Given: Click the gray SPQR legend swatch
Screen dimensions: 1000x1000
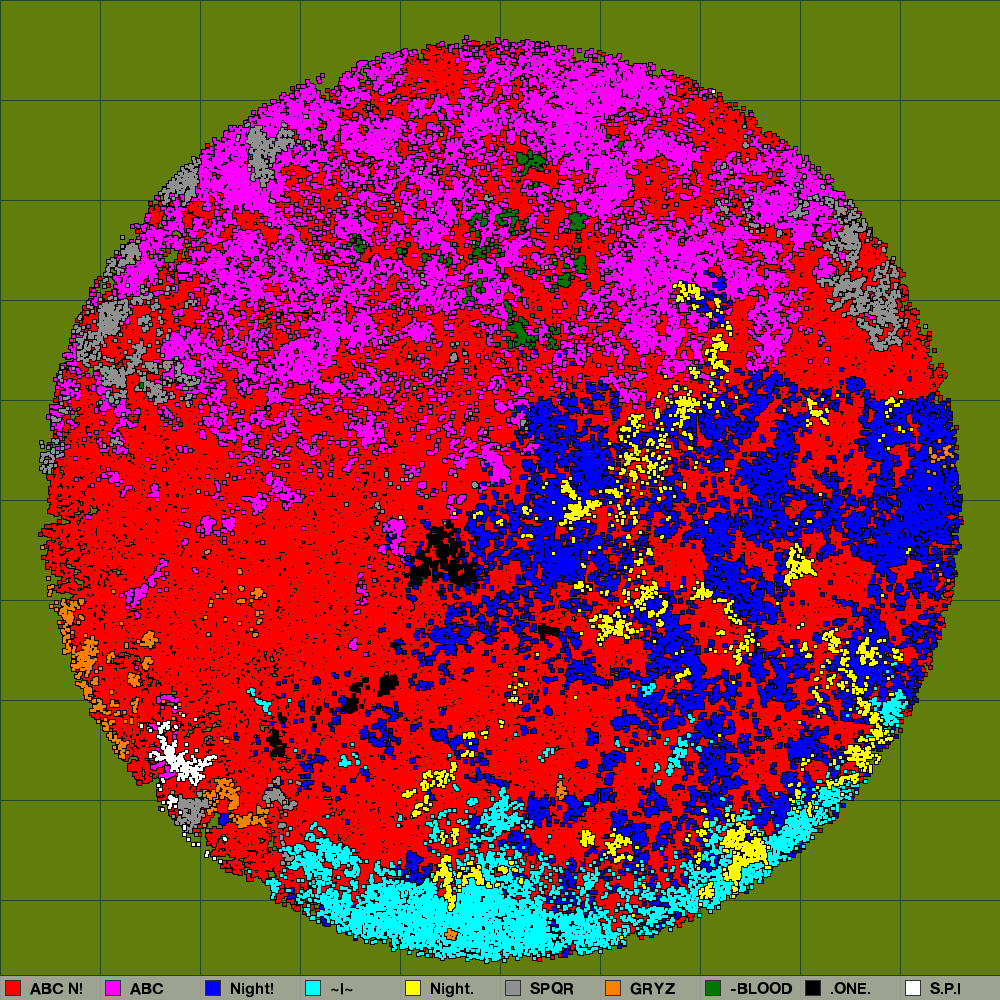Looking at the screenshot, I should pyautogui.click(x=513, y=988).
